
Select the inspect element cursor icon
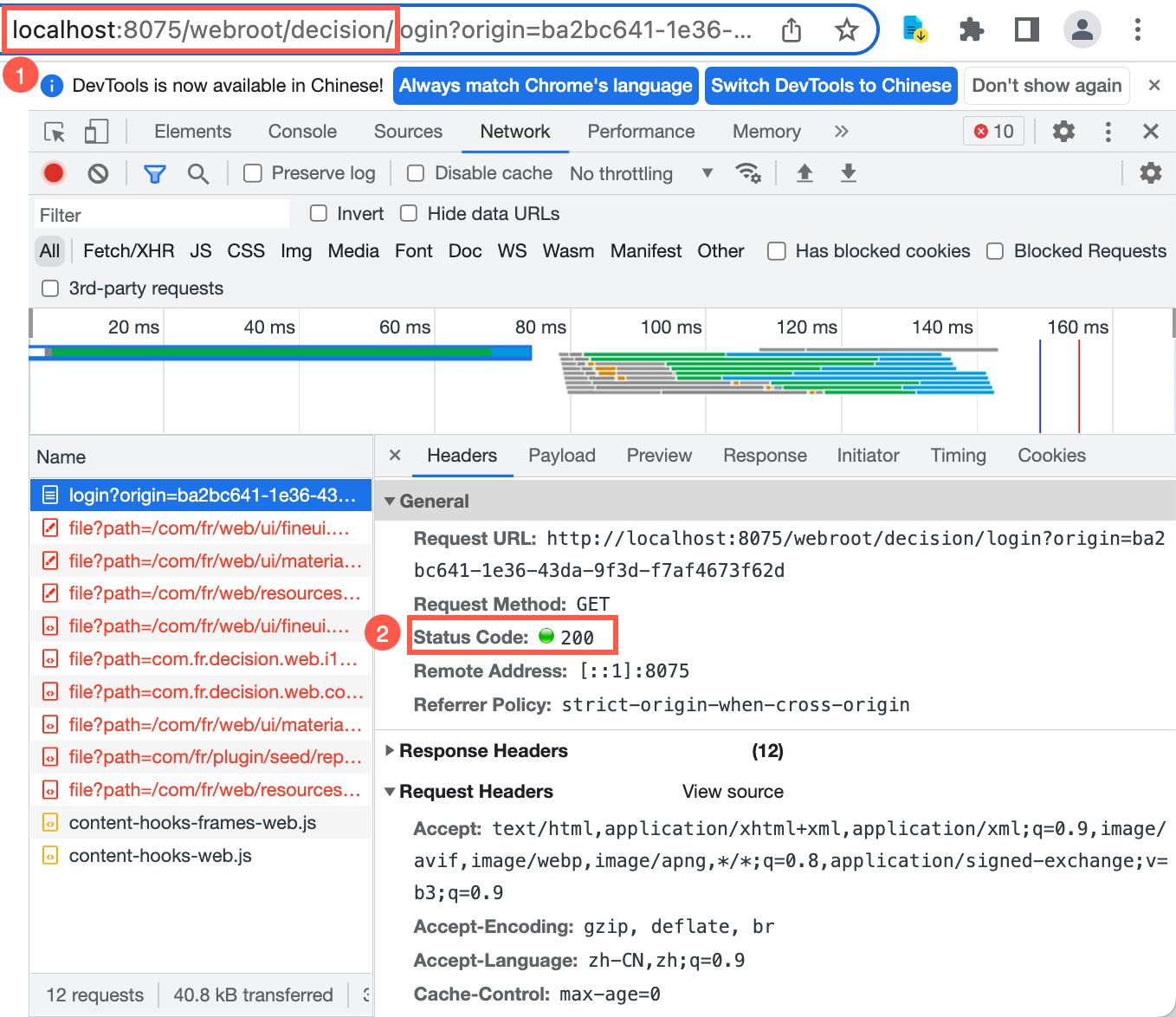click(x=54, y=131)
